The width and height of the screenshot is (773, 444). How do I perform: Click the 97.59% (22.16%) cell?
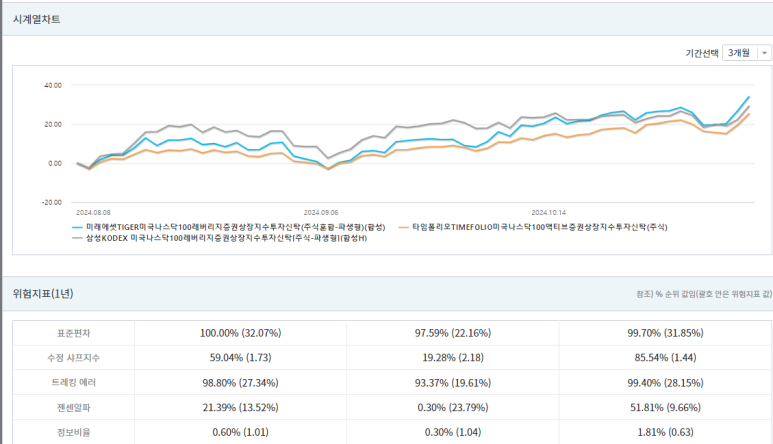(453, 333)
